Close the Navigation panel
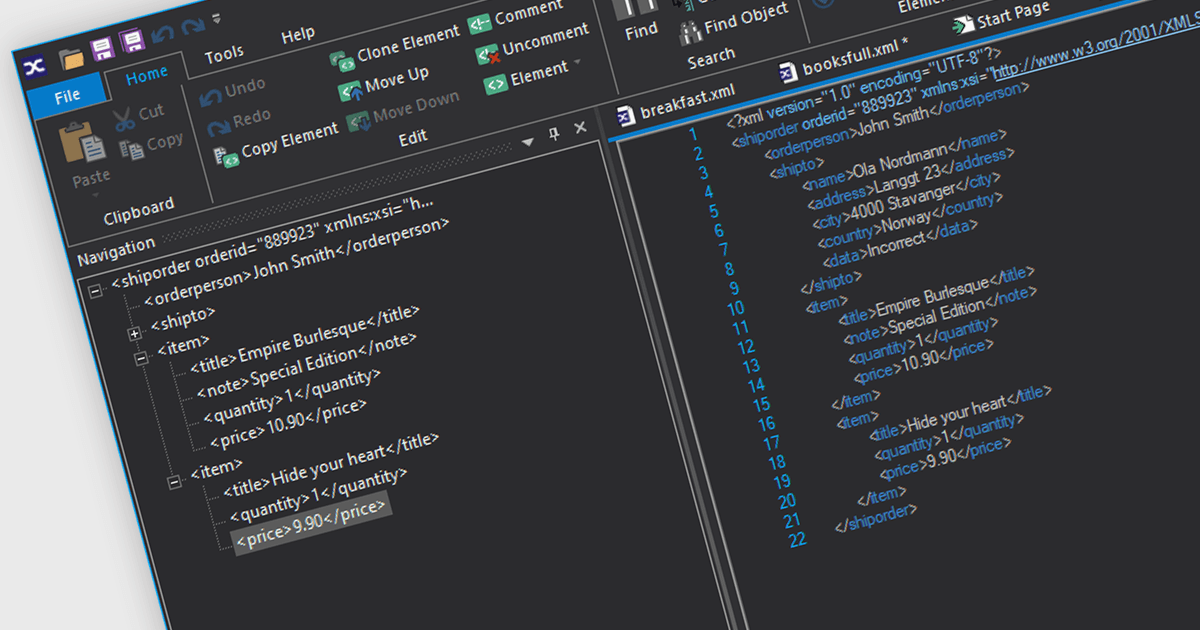1200x630 pixels. point(580,129)
